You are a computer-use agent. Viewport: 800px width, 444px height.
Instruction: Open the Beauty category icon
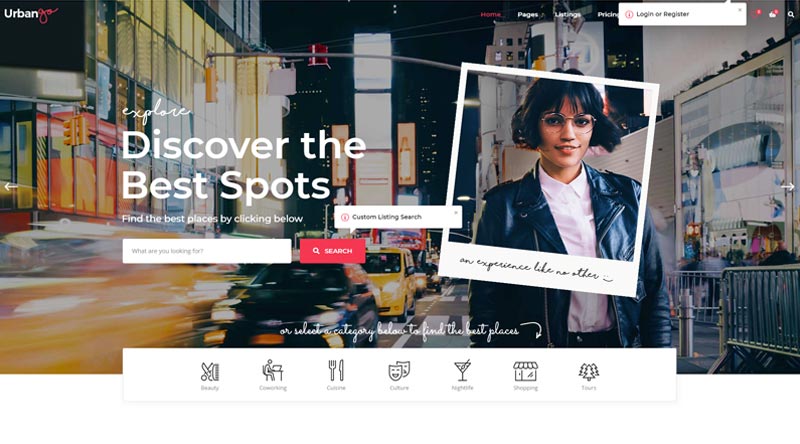point(210,372)
